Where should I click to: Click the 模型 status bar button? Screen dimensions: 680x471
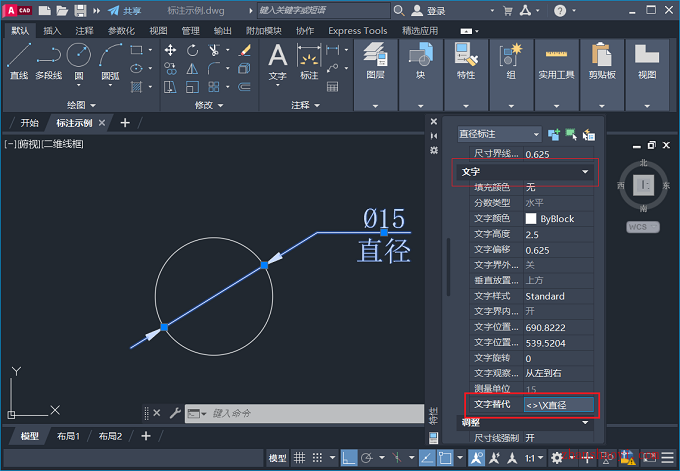(x=278, y=458)
